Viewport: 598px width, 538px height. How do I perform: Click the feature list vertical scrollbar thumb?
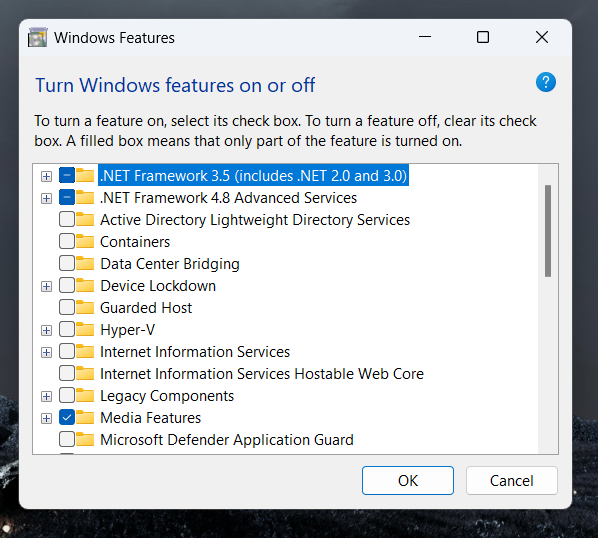coord(548,231)
